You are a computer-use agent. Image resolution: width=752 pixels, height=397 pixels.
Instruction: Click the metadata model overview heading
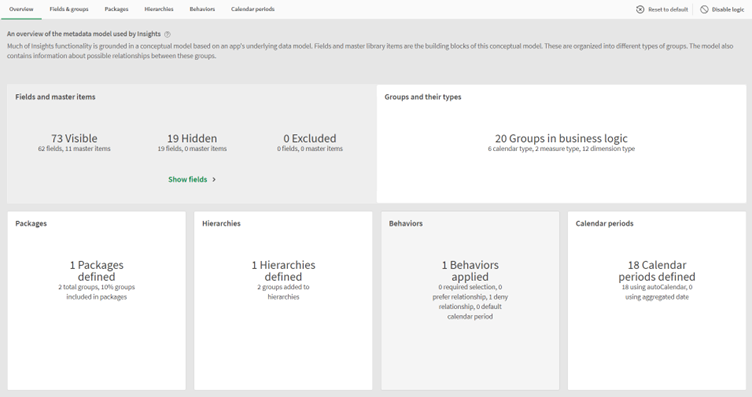[x=83, y=34]
